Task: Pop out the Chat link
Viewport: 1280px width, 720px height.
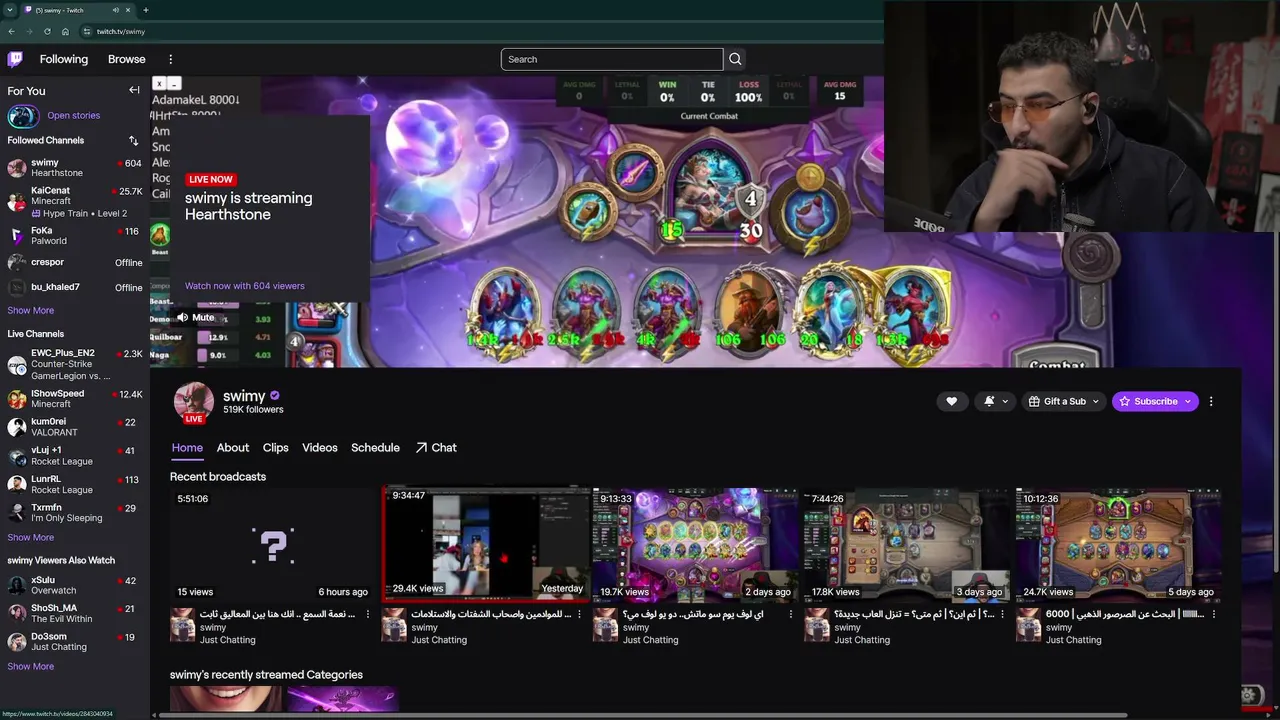Action: (x=436, y=448)
